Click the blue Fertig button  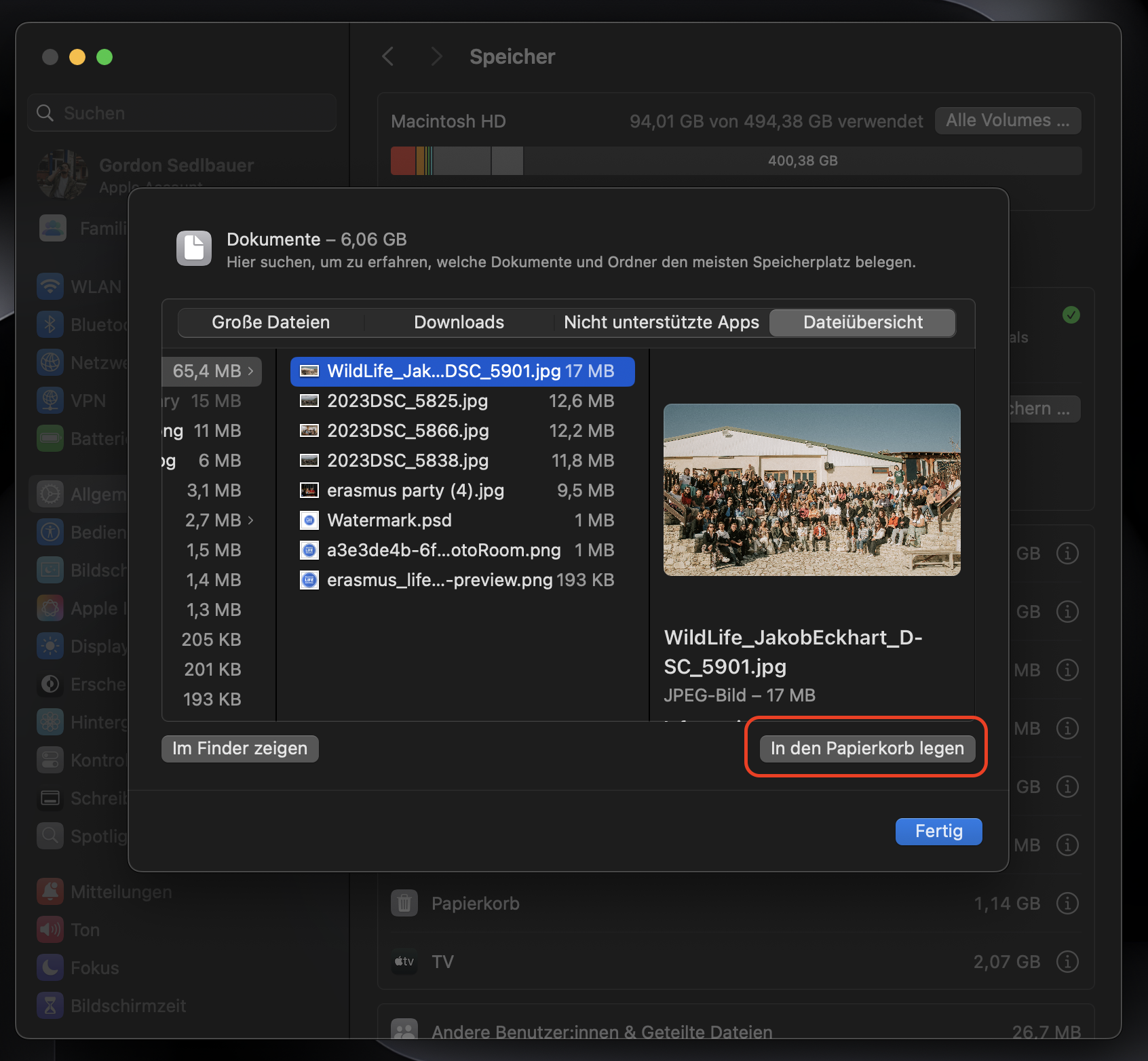938,832
